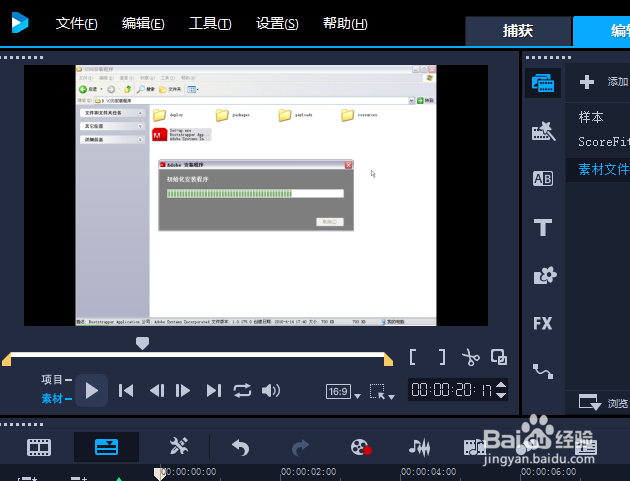Click the timecode field 00:00:20
Screen dimensions: 630x481
[x=451, y=390]
